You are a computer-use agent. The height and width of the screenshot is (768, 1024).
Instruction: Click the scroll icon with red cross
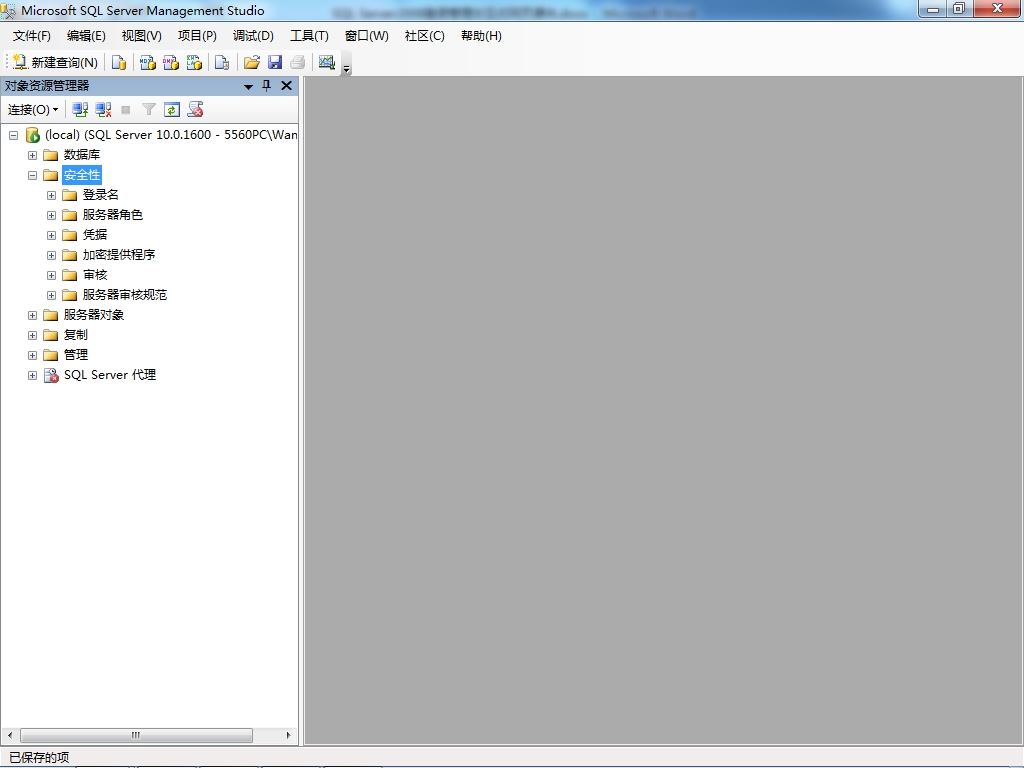195,110
